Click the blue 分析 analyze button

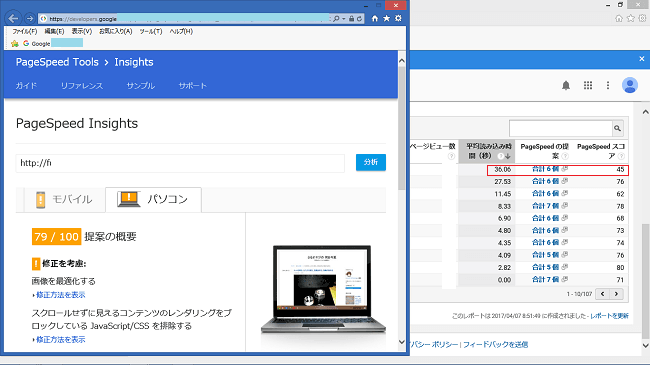[x=371, y=162]
